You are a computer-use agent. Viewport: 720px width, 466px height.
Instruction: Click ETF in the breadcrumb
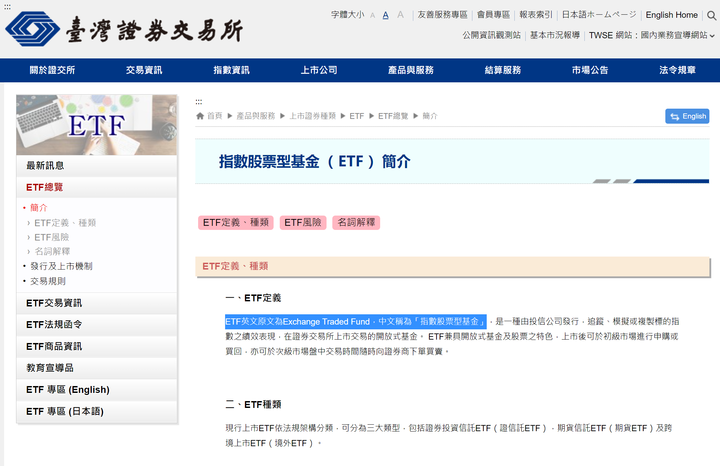click(x=356, y=116)
